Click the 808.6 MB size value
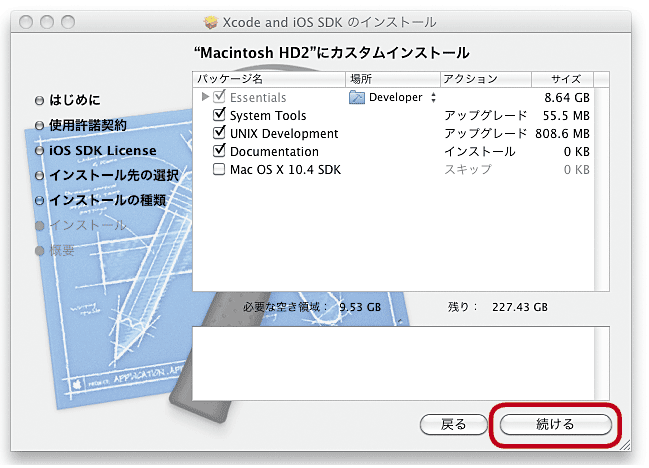The image size is (649, 468). pyautogui.click(x=562, y=134)
